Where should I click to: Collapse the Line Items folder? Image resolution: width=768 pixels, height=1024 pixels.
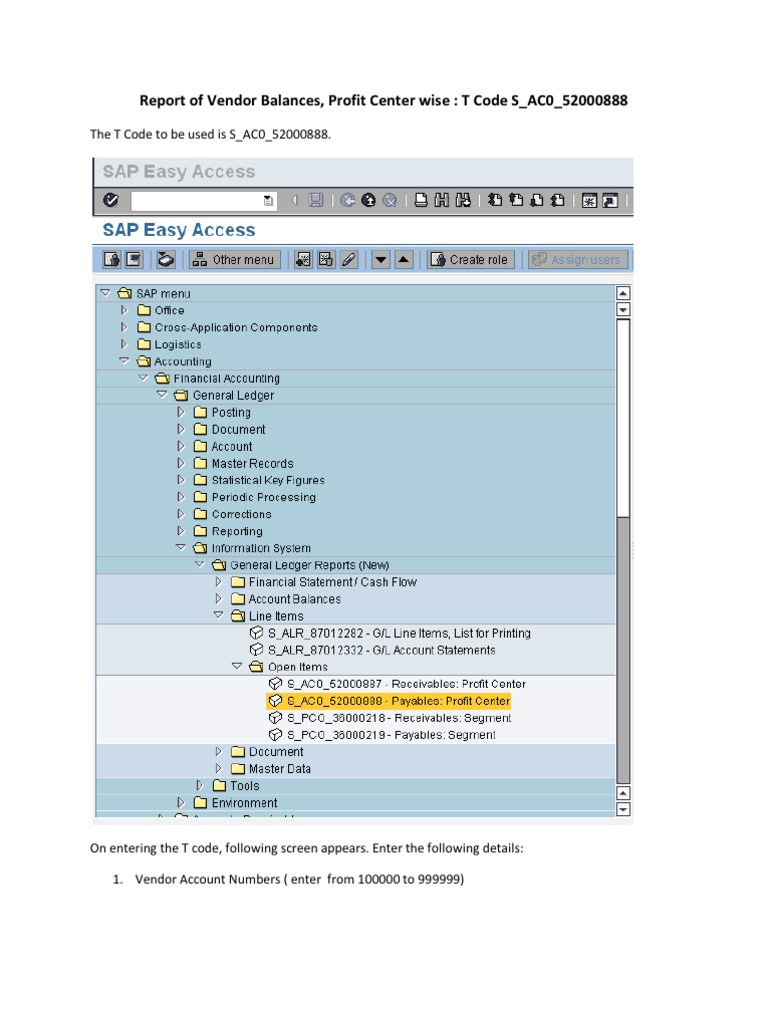pyautogui.click(x=219, y=615)
